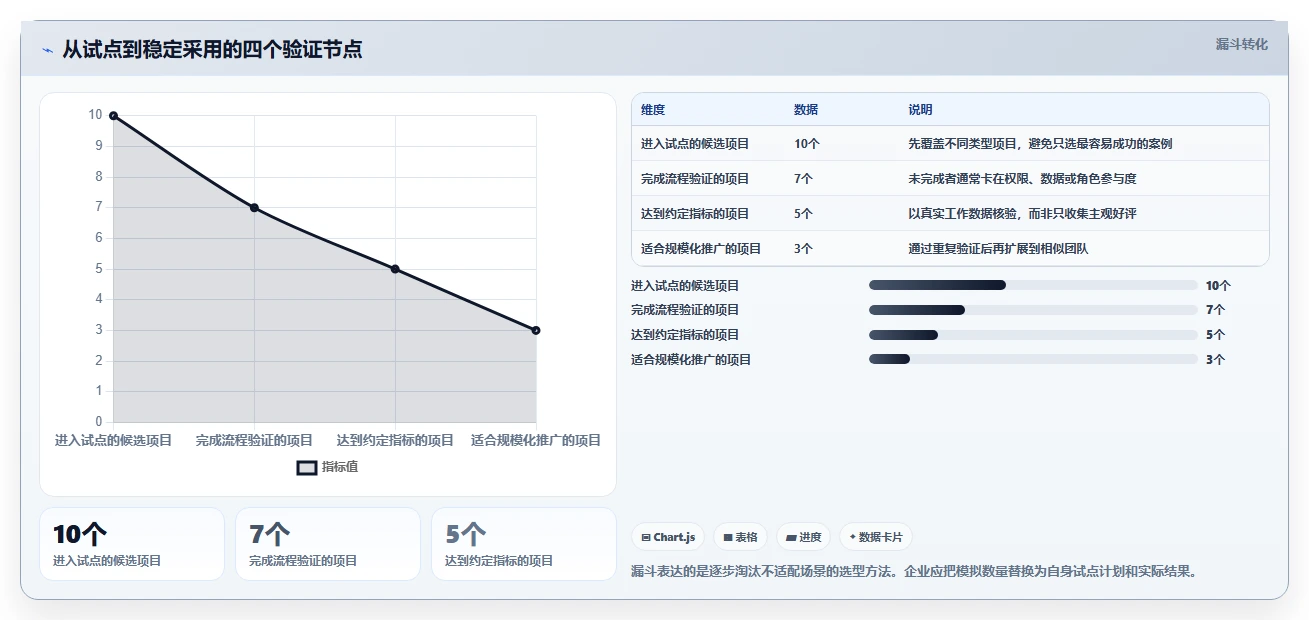Select the 数据卡片 chip
Viewport: 1309px width, 620px height.
tap(876, 537)
